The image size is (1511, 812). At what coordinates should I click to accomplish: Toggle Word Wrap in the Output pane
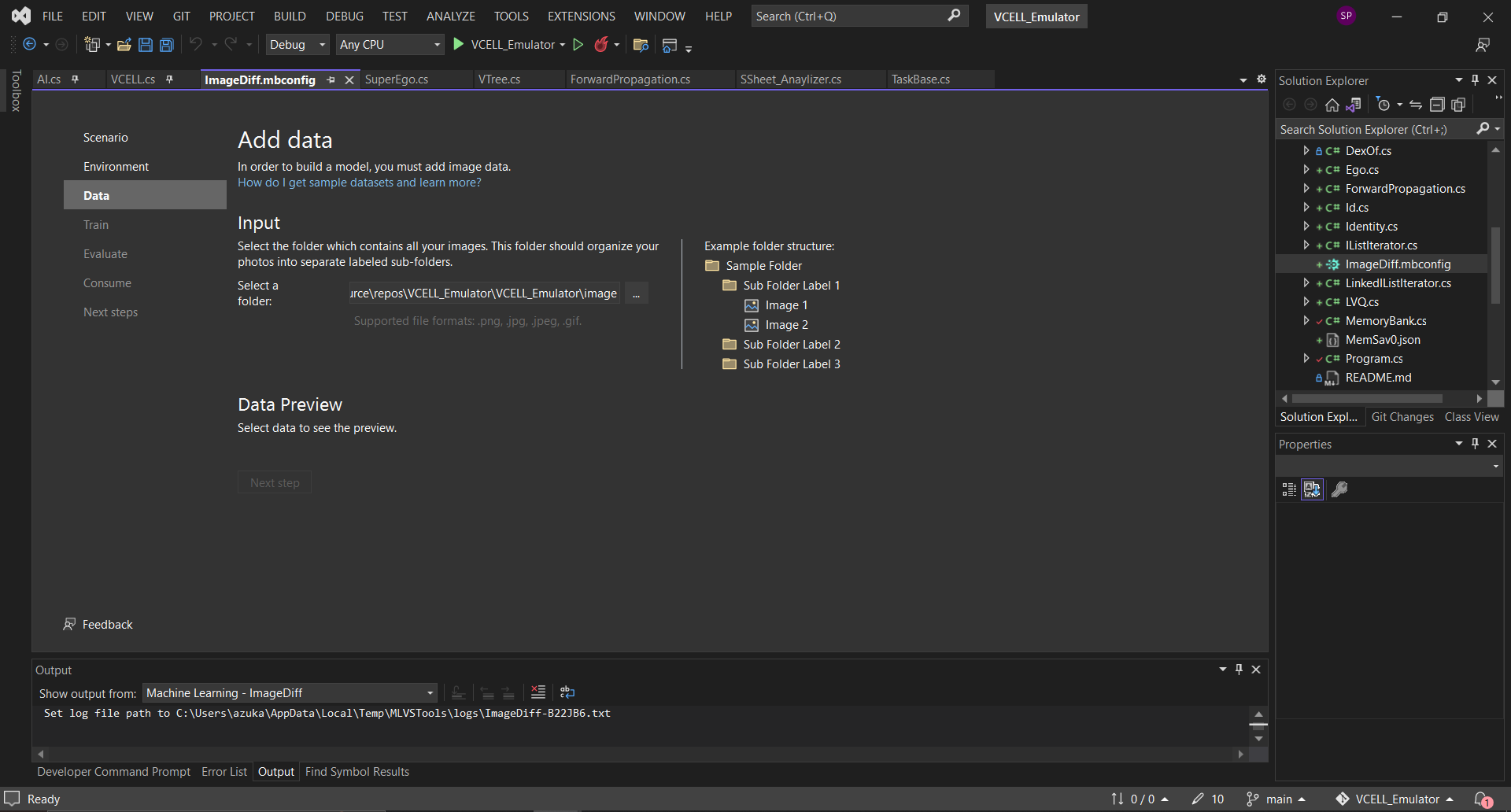[567, 692]
